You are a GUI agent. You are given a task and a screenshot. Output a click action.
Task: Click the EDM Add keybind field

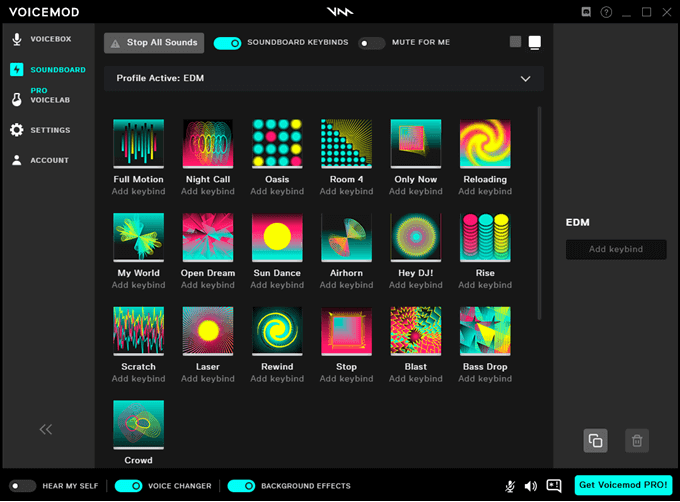[x=615, y=249]
